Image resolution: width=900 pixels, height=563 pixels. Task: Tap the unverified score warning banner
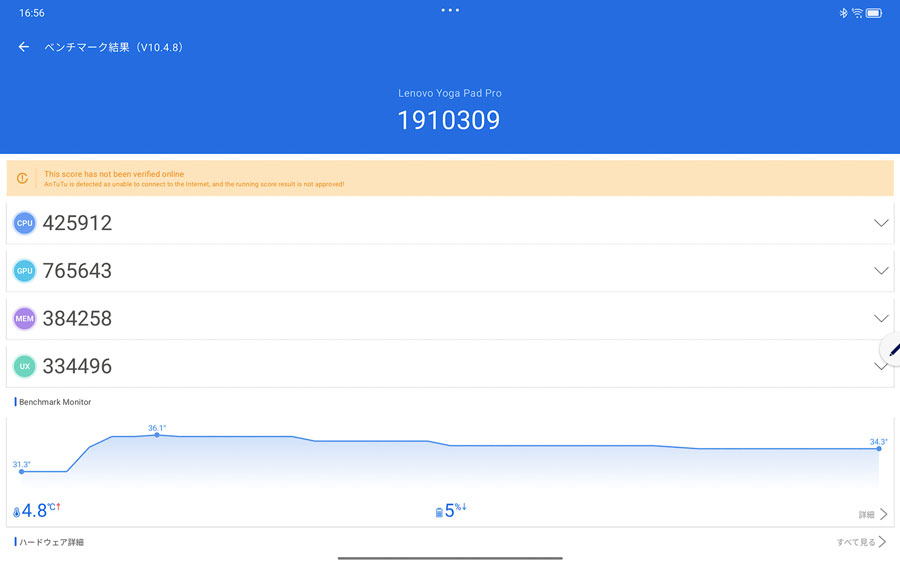tap(450, 178)
